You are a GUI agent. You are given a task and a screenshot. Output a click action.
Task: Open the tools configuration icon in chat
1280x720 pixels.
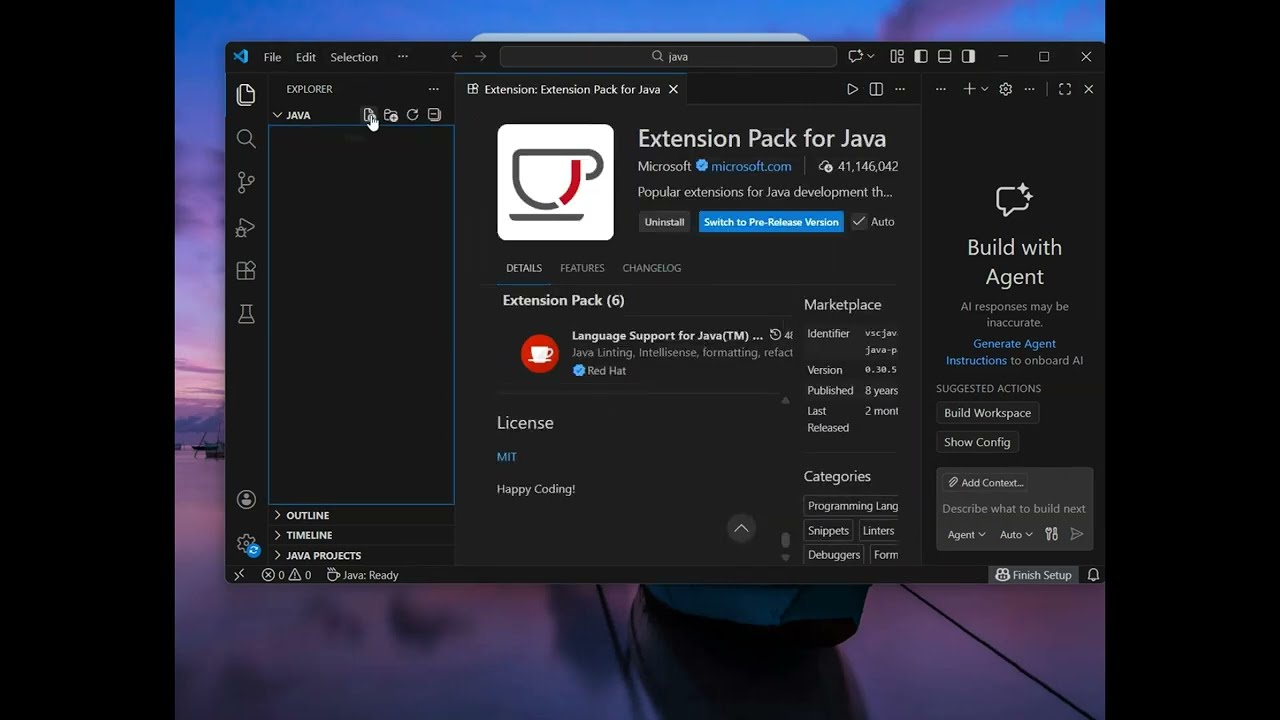pyautogui.click(x=1051, y=534)
